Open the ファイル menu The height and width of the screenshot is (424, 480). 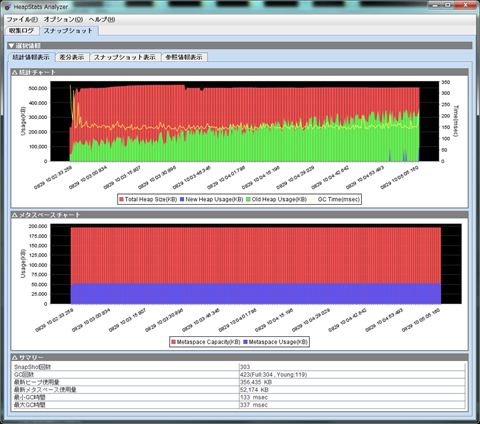pos(22,19)
